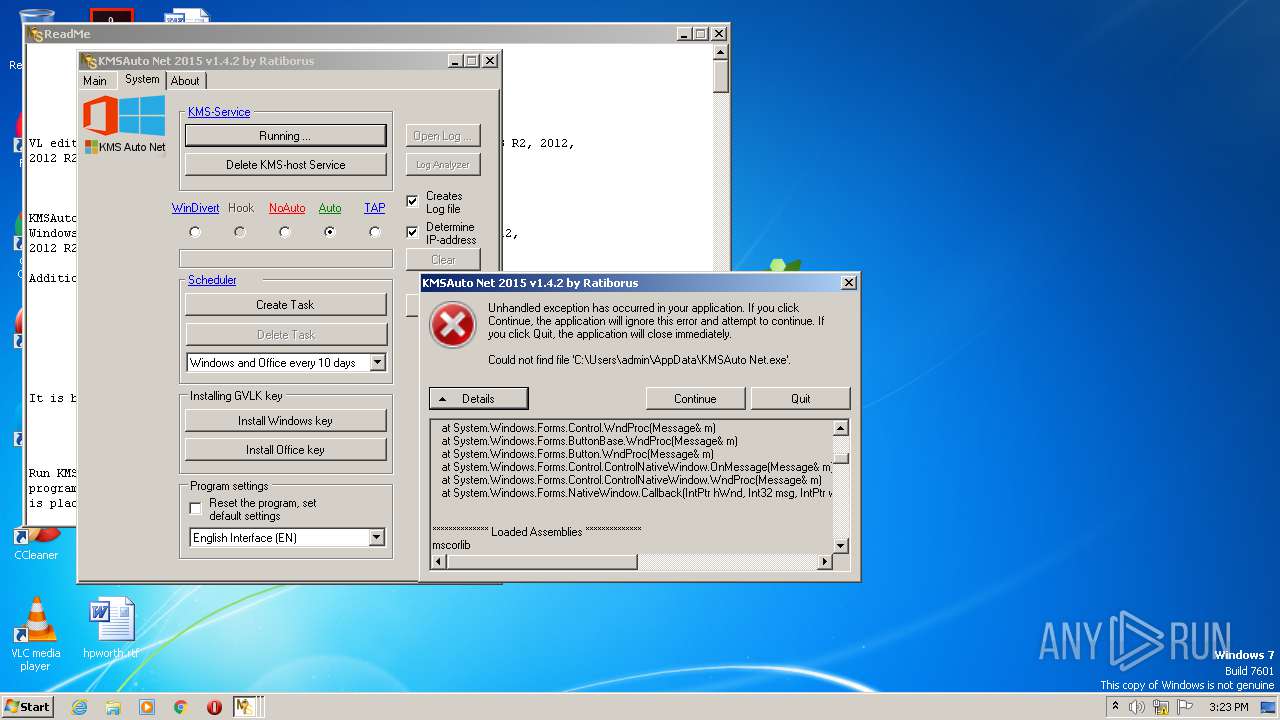1280x720 pixels.
Task: Click the network tray icon
Action: pyautogui.click(x=1161, y=707)
